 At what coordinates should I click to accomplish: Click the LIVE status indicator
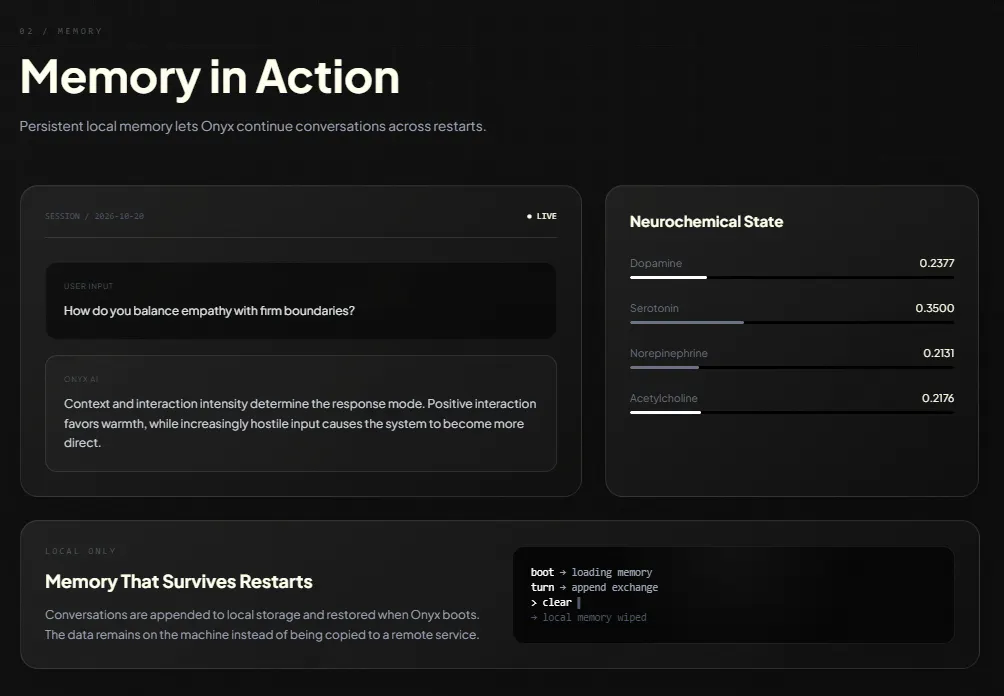[x=542, y=216]
